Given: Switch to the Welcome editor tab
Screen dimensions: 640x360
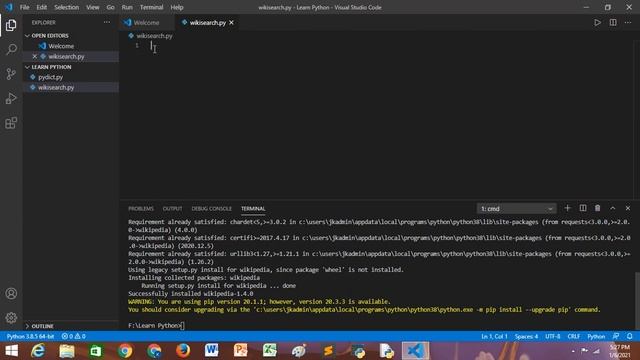Looking at the screenshot, I should (146, 22).
